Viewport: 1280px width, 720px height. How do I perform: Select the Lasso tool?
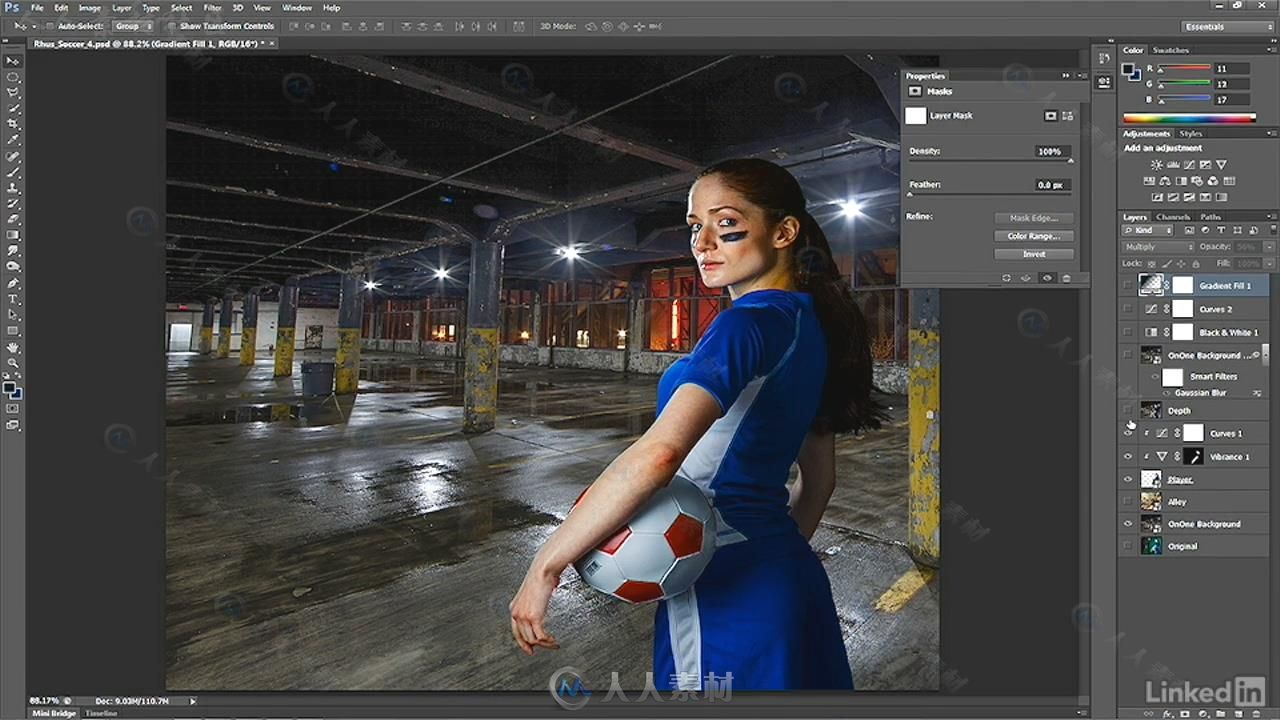tap(14, 93)
